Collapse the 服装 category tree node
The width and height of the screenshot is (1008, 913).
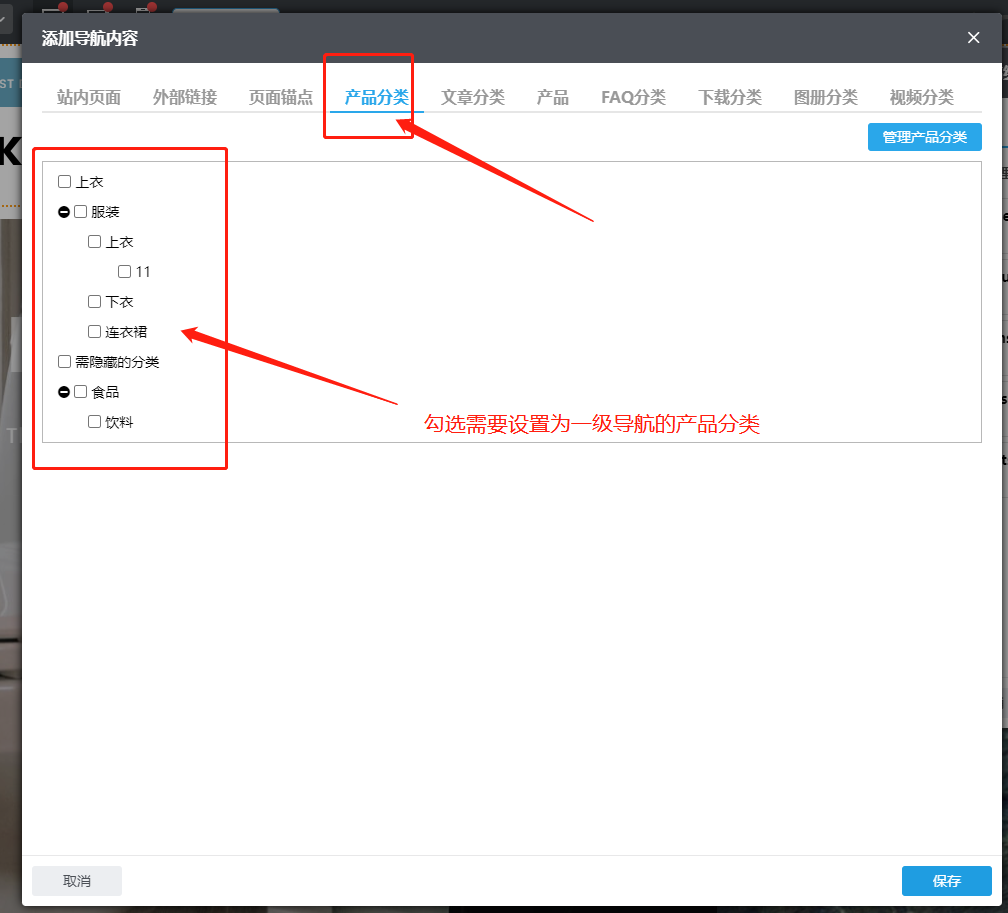tap(64, 212)
